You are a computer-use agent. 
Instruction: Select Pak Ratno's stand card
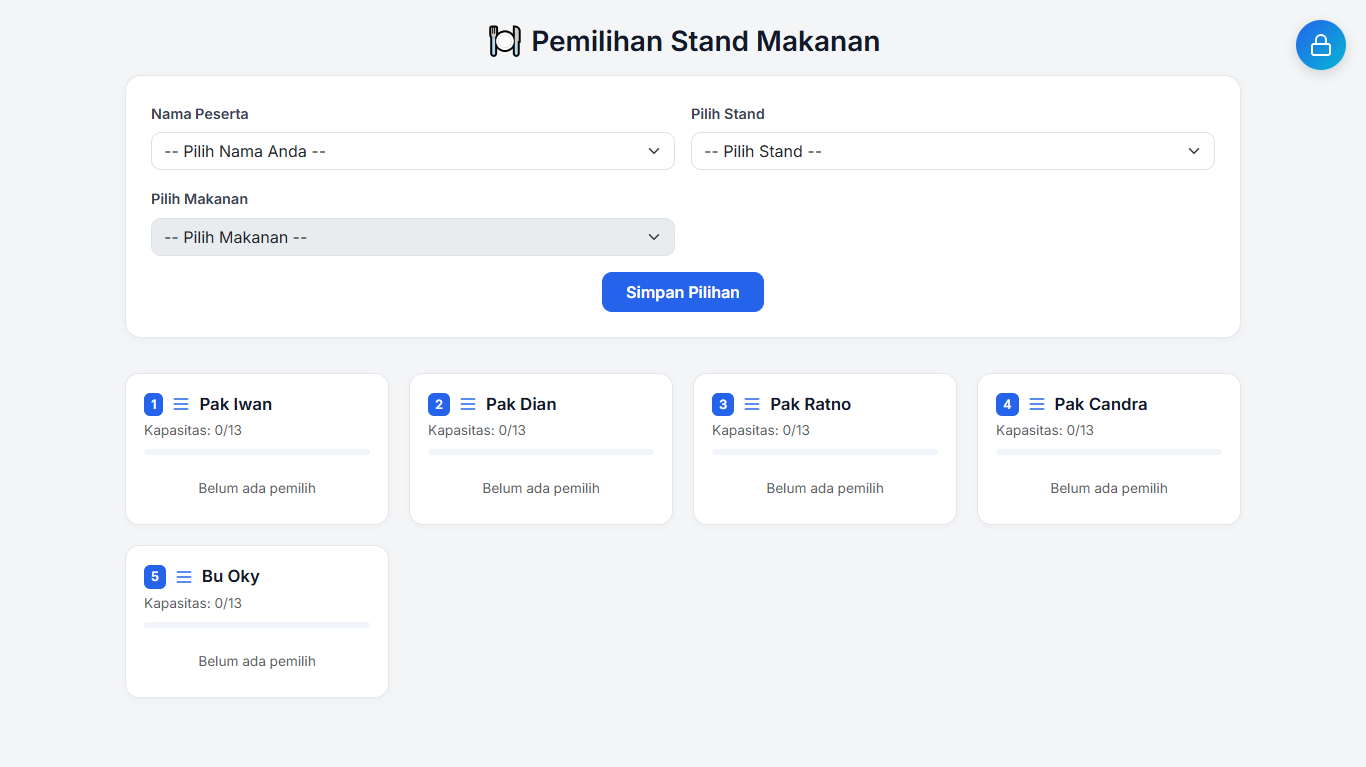(824, 448)
